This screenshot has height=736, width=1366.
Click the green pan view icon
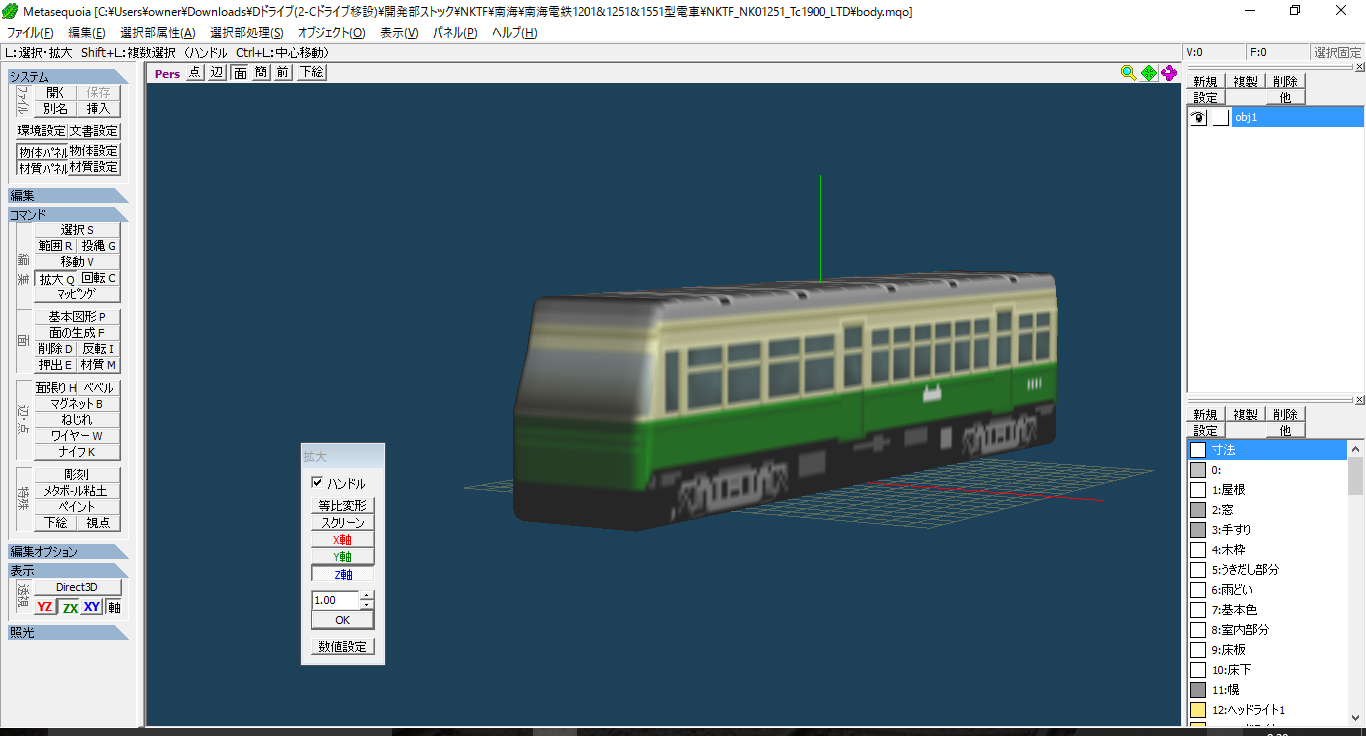[x=1149, y=72]
